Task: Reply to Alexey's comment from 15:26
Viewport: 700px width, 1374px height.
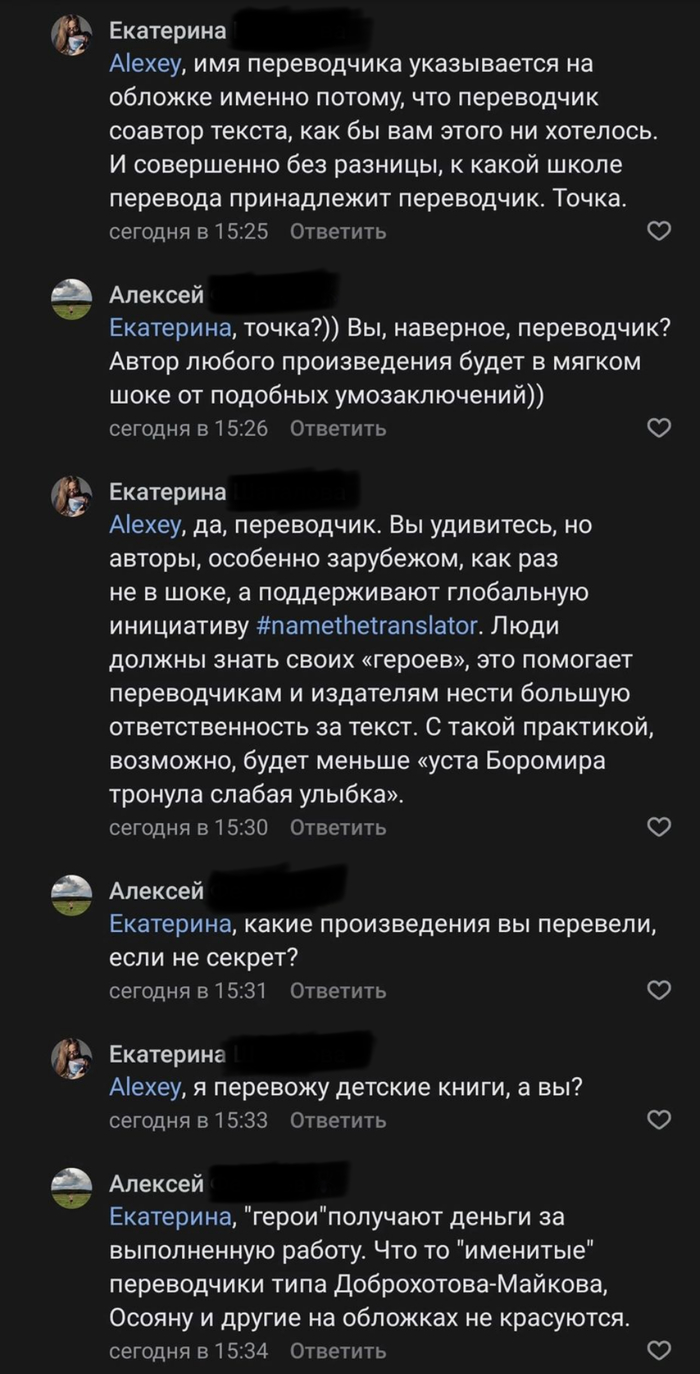Action: pyautogui.click(x=337, y=428)
